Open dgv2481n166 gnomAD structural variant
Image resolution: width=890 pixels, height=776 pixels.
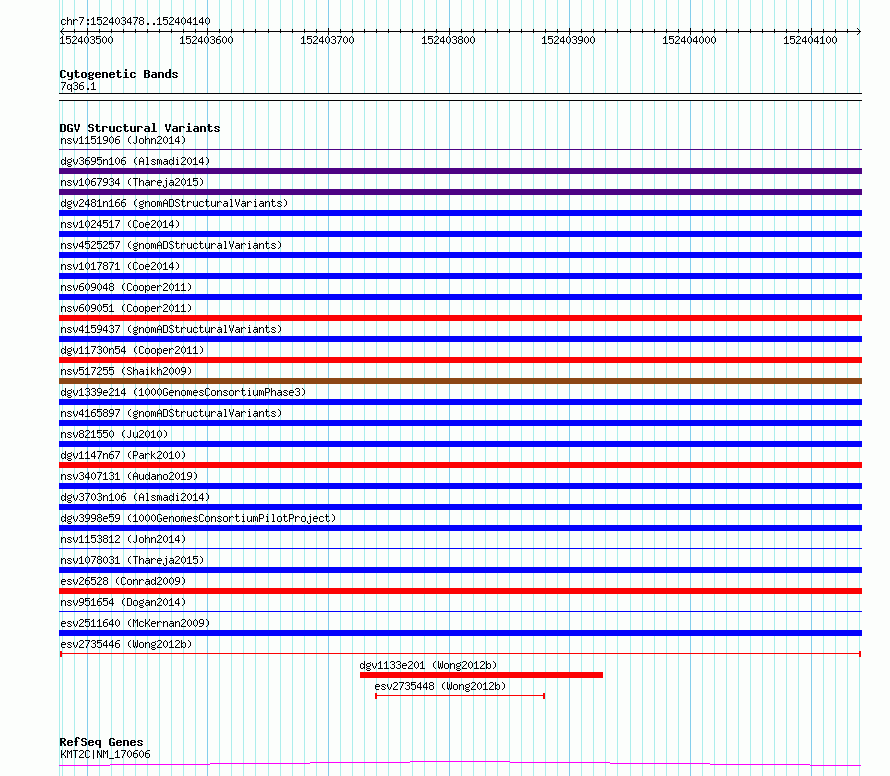point(174,203)
